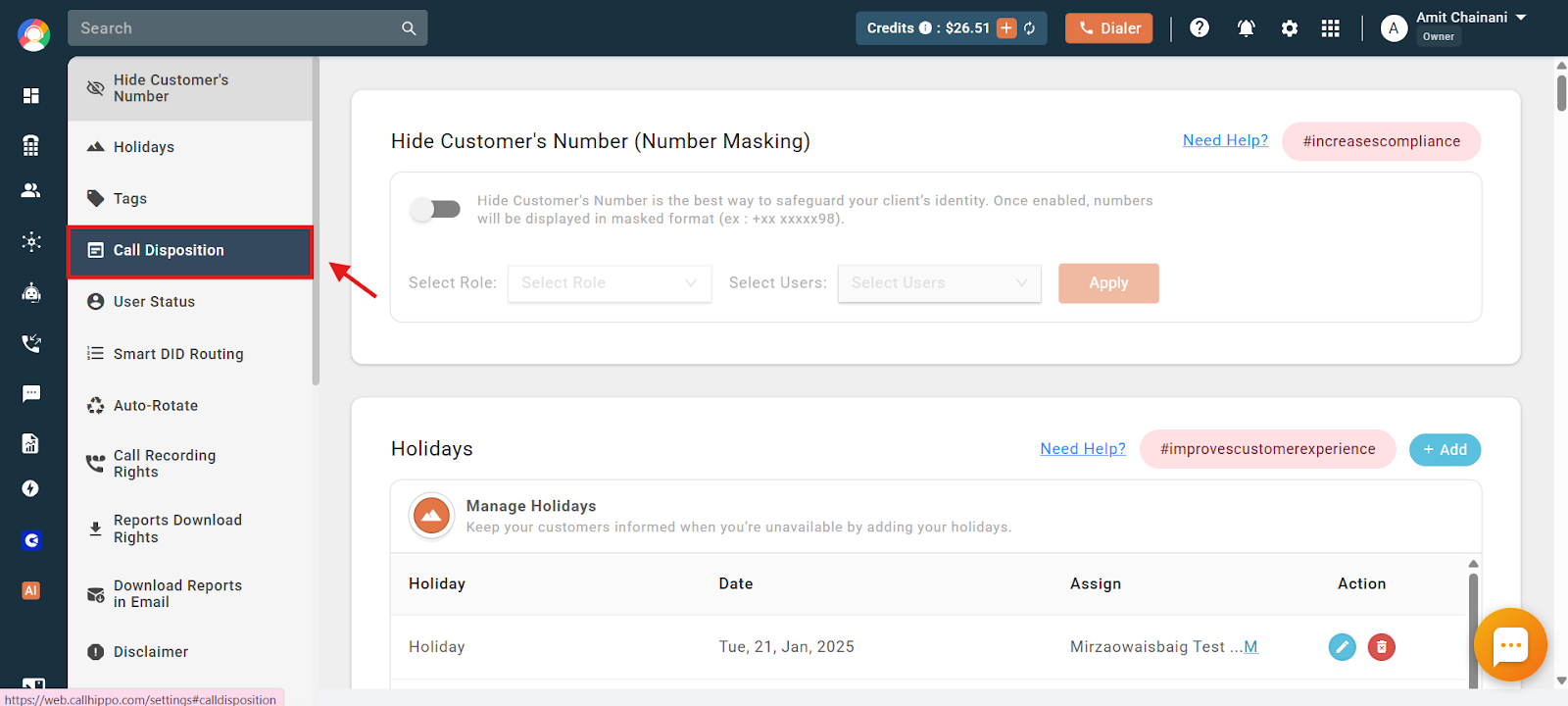Open the Call Logs phone icon in sidebar
The width and height of the screenshot is (1568, 706).
click(31, 343)
